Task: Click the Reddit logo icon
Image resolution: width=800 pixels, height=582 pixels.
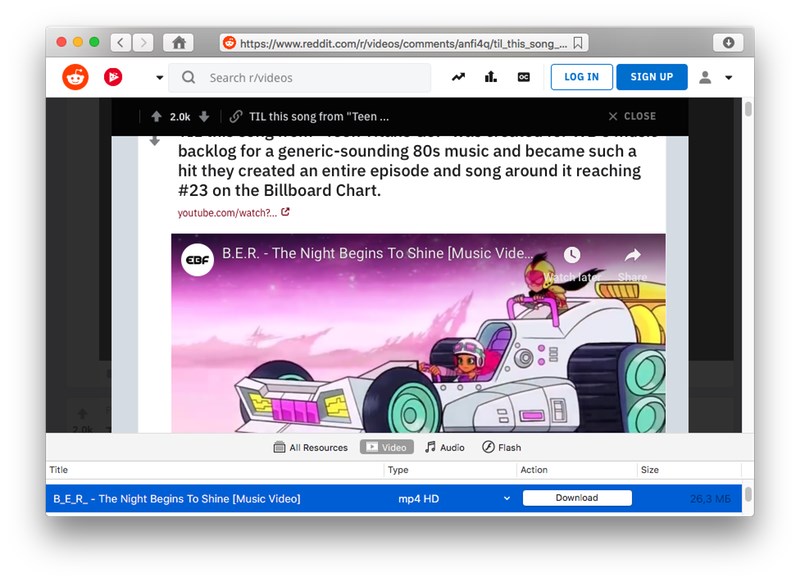Action: 76,77
